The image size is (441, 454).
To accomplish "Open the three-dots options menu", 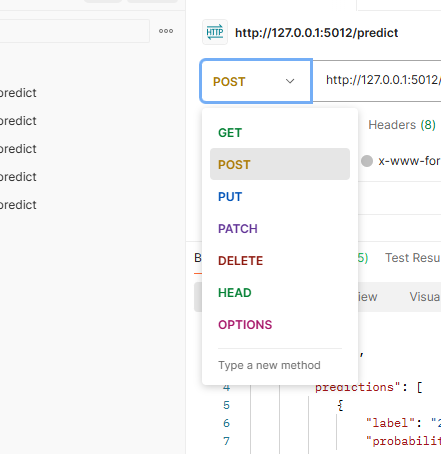I will [166, 31].
